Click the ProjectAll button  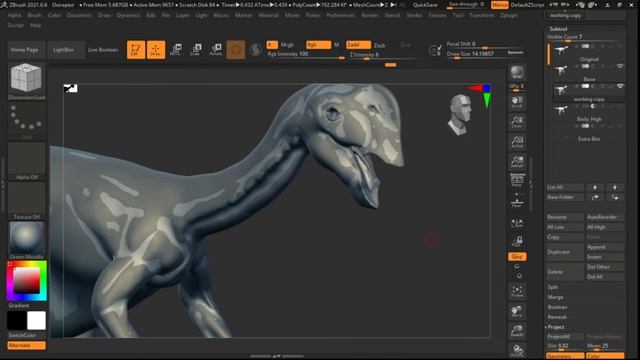[x=565, y=337]
